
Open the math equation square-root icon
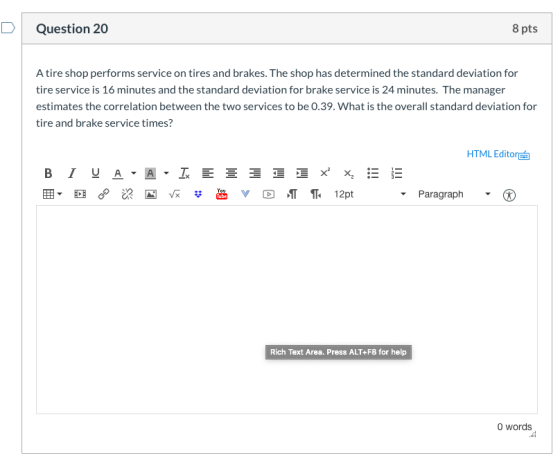tap(174, 194)
